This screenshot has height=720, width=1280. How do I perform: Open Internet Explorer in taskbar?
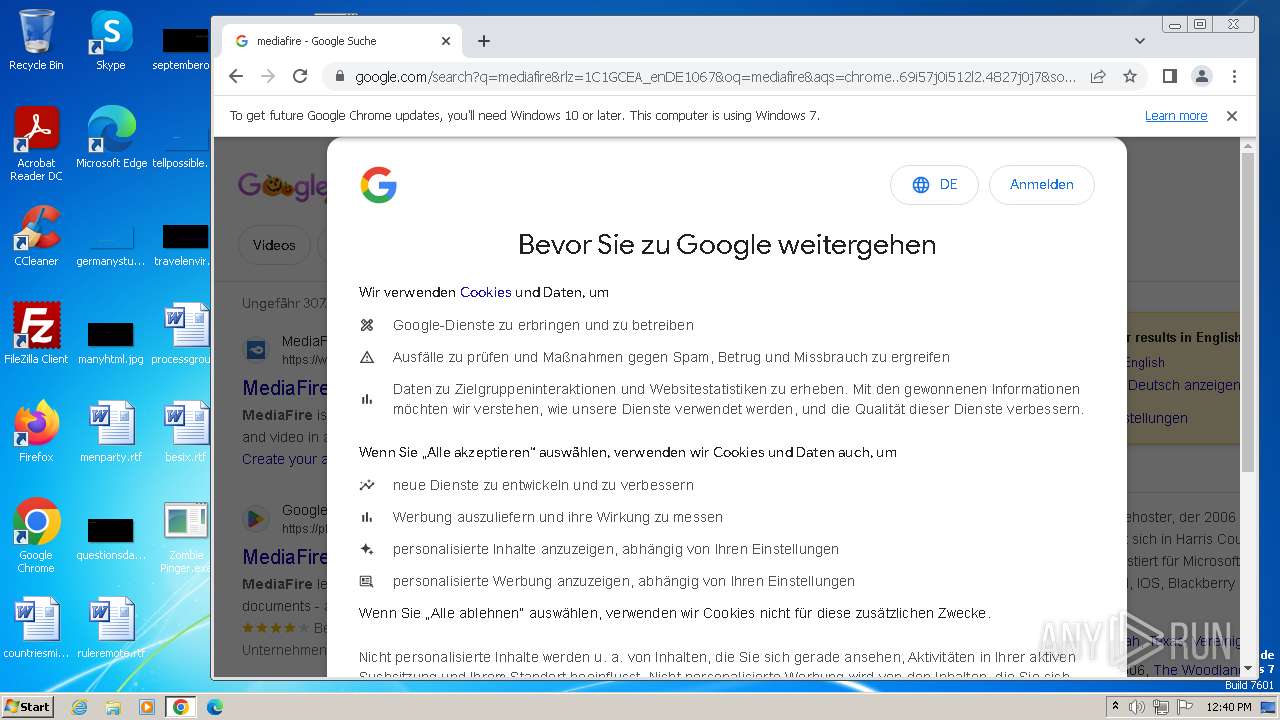pos(79,707)
